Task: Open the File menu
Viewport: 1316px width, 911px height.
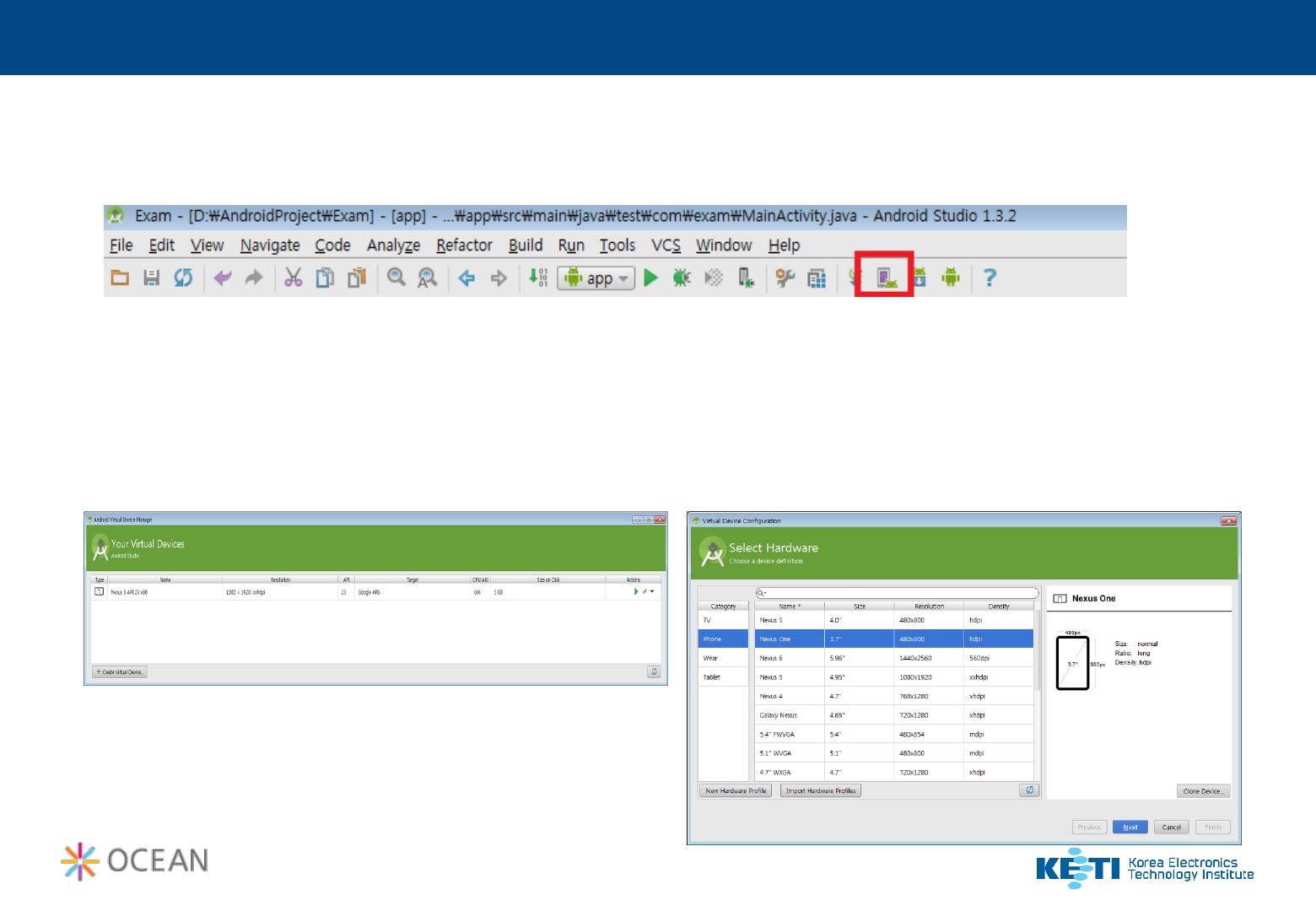Action: tap(121, 245)
